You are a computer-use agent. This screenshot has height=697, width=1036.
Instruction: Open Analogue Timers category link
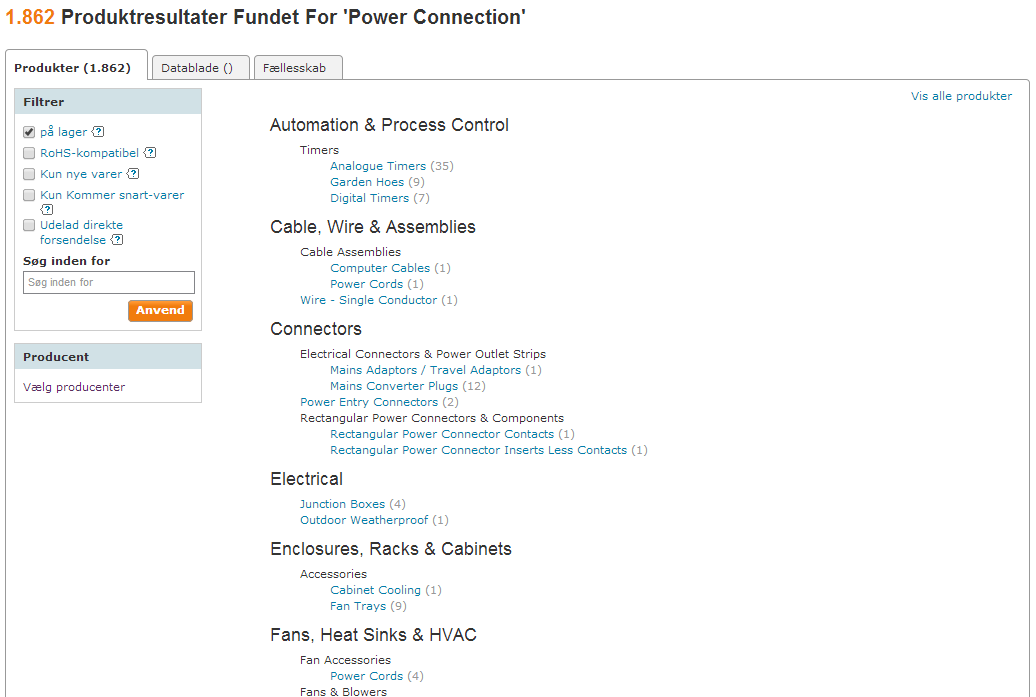378,166
